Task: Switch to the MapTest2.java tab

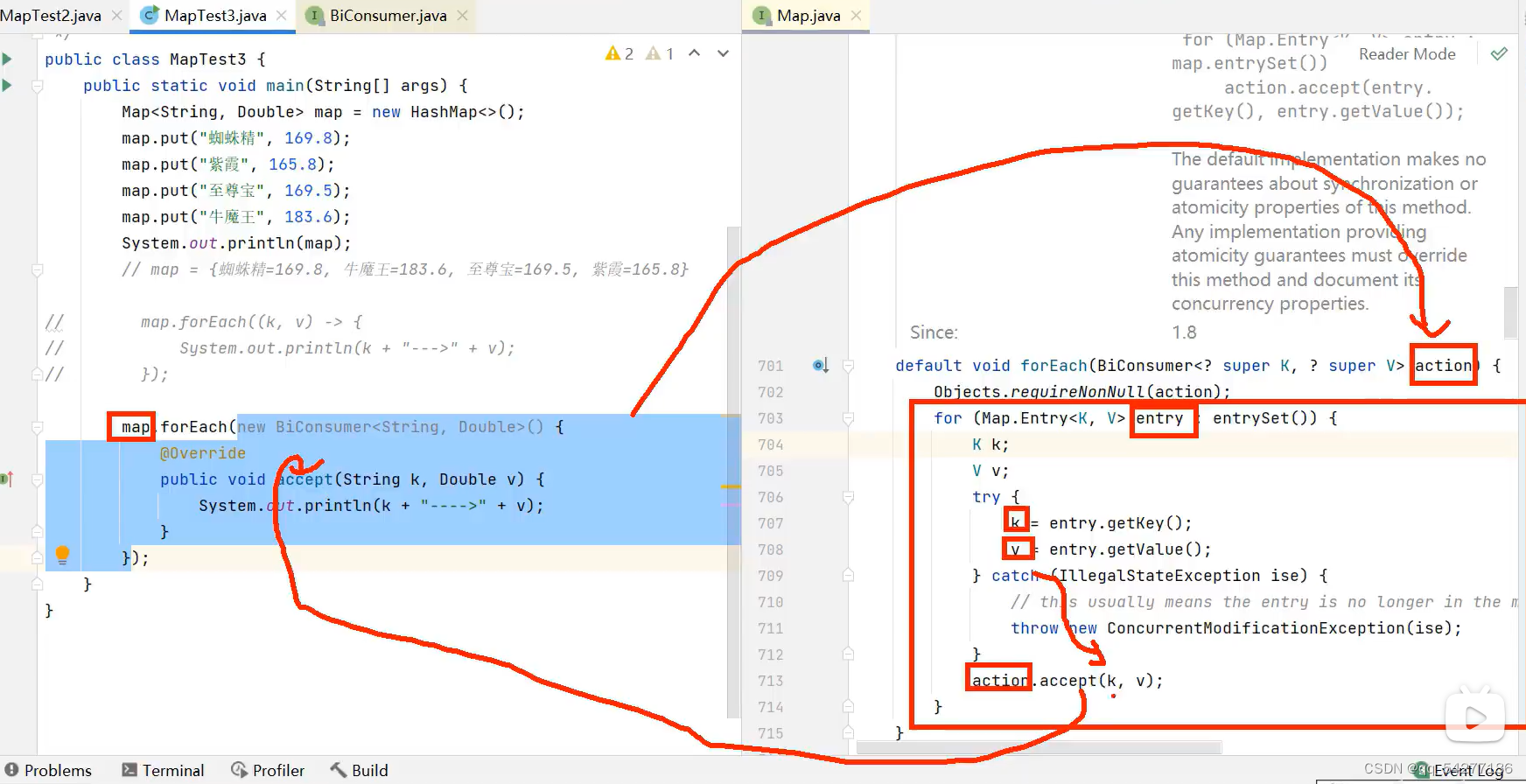Action: click(x=51, y=16)
